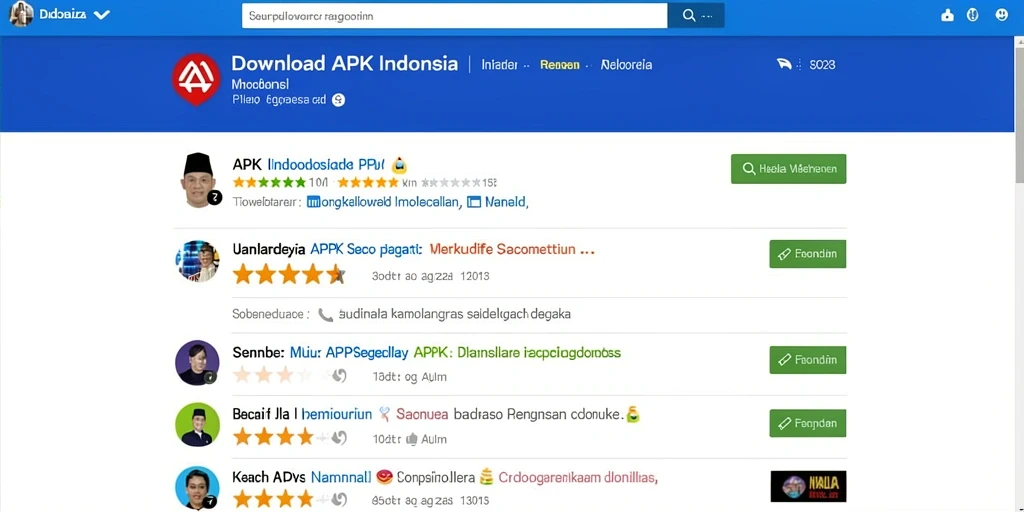Image resolution: width=1024 pixels, height=512 pixels.
Task: Click round icon after Plleo 6gpaesa od
Action: (x=338, y=100)
